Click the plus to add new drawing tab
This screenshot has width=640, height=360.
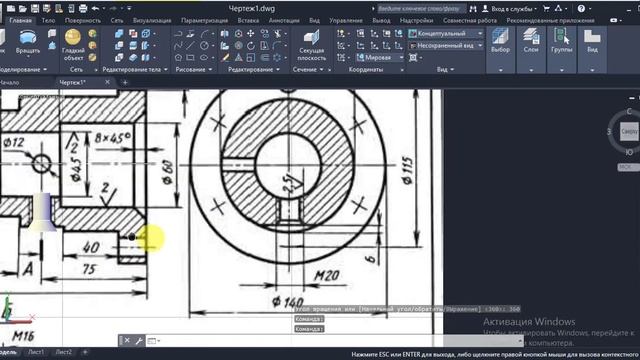pos(125,82)
